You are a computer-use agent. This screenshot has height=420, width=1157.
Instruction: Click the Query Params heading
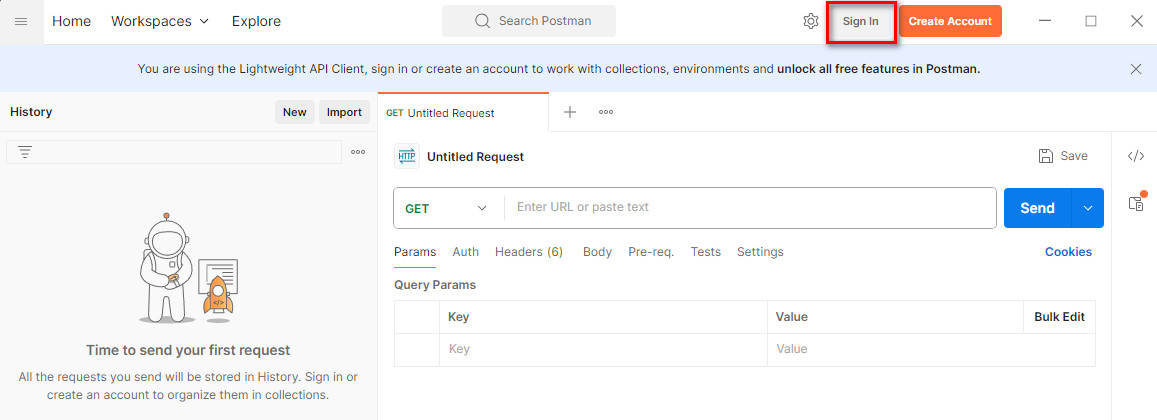pyautogui.click(x=435, y=284)
